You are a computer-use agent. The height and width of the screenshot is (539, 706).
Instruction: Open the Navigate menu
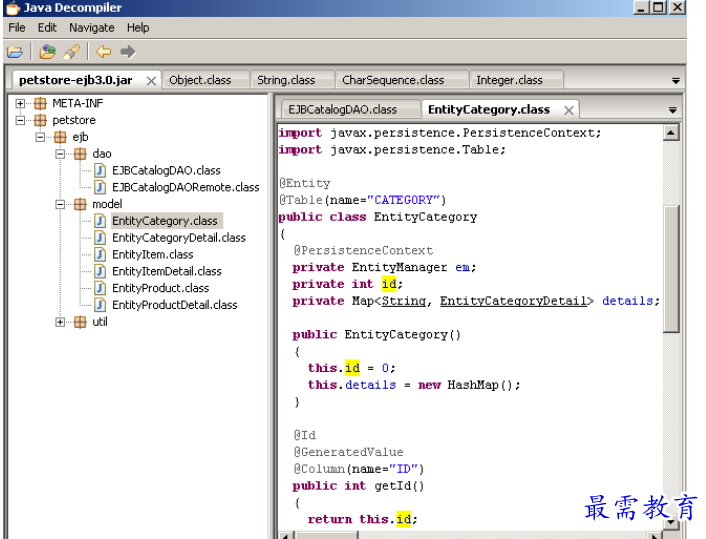(91, 28)
